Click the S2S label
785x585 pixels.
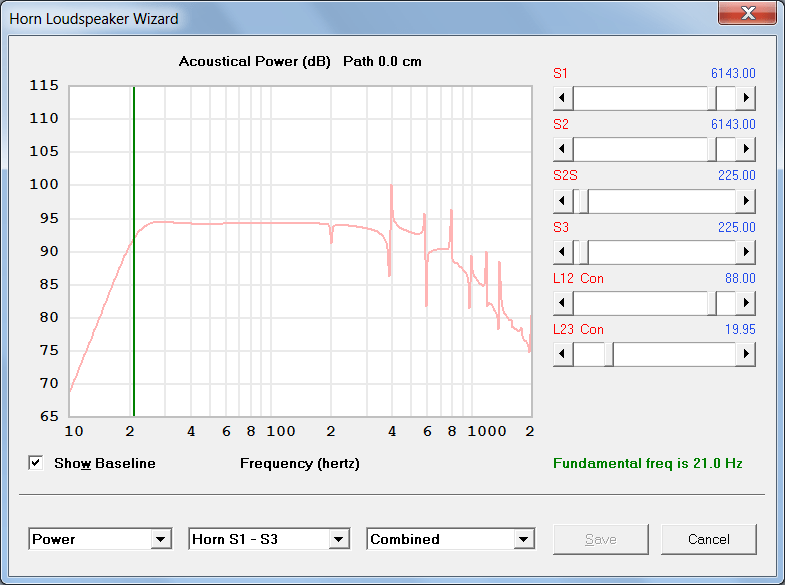tap(565, 175)
